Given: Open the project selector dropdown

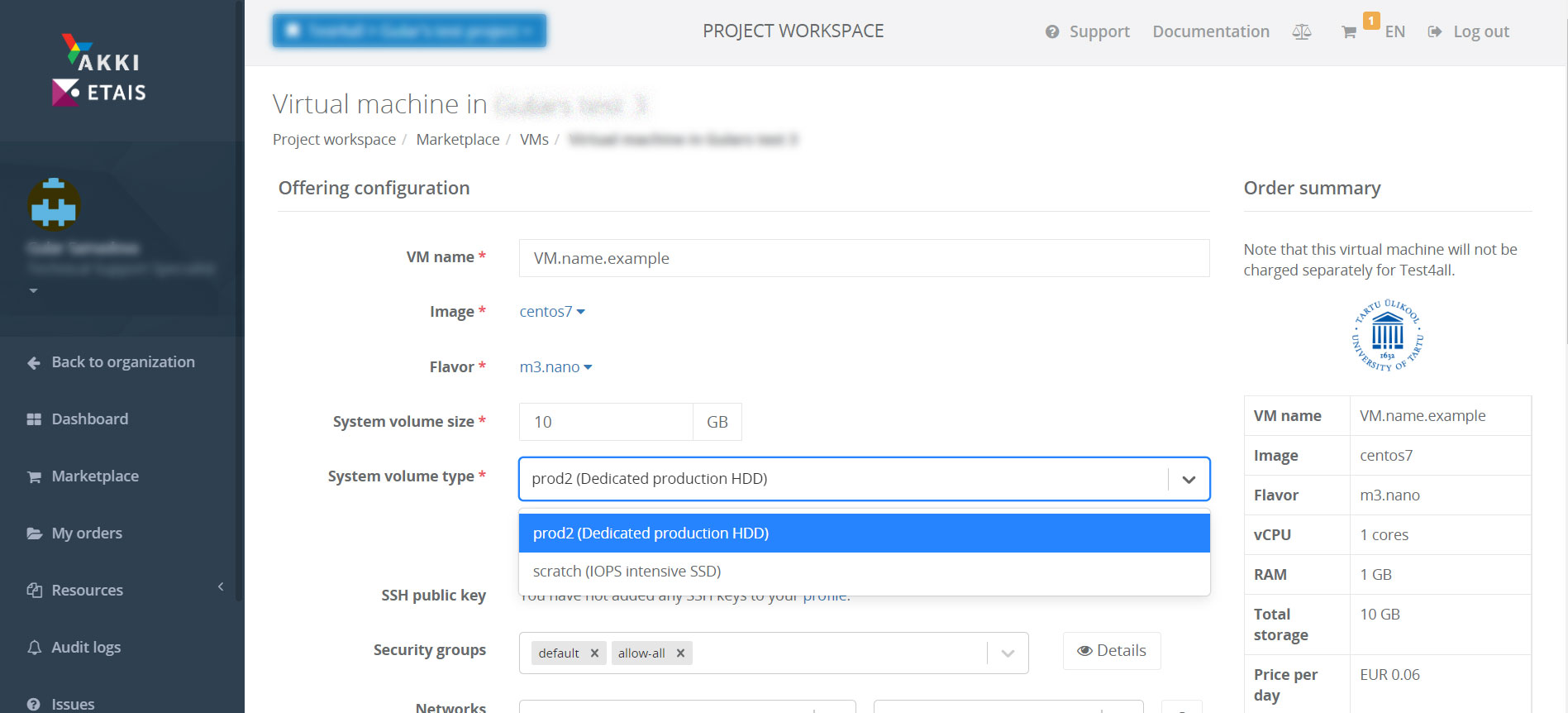Looking at the screenshot, I should [x=409, y=31].
